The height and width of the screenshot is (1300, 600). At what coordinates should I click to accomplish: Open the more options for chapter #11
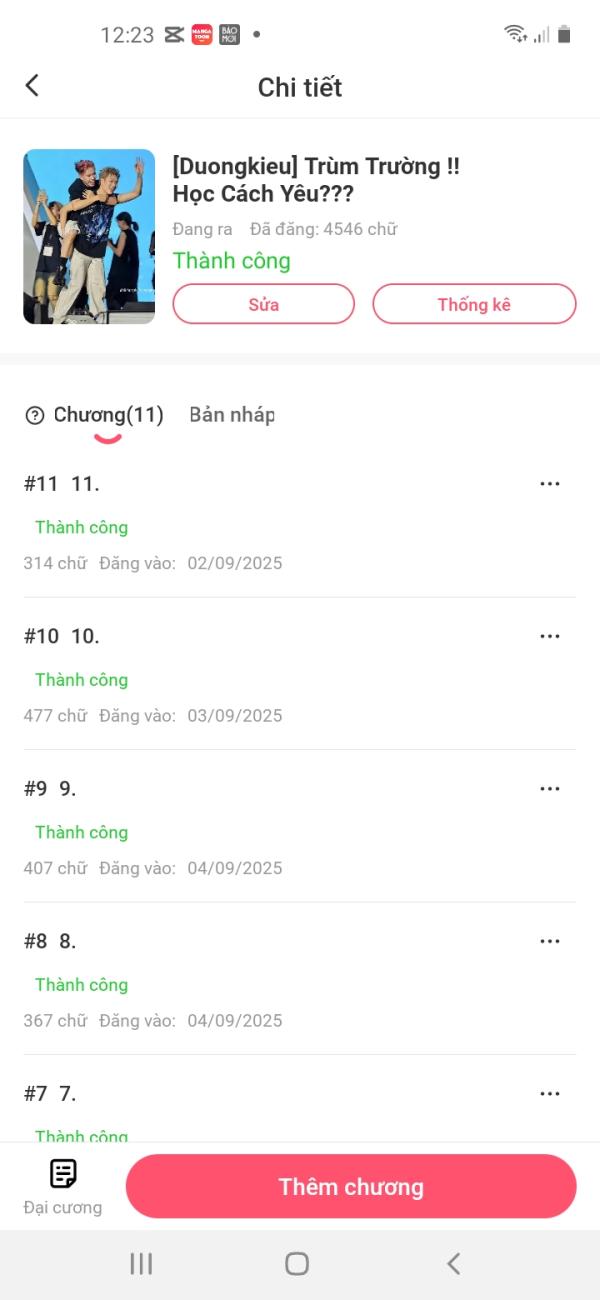click(x=549, y=484)
